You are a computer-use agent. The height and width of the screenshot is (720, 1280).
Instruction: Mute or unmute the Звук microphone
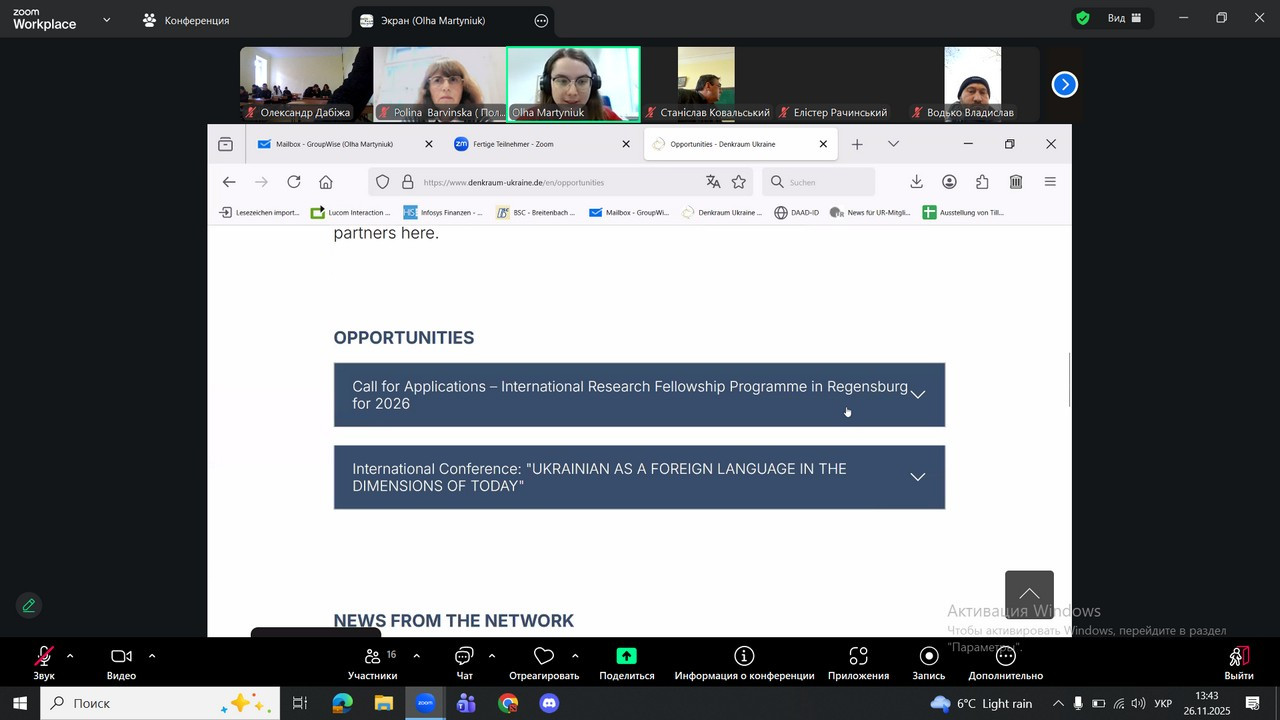coord(44,662)
